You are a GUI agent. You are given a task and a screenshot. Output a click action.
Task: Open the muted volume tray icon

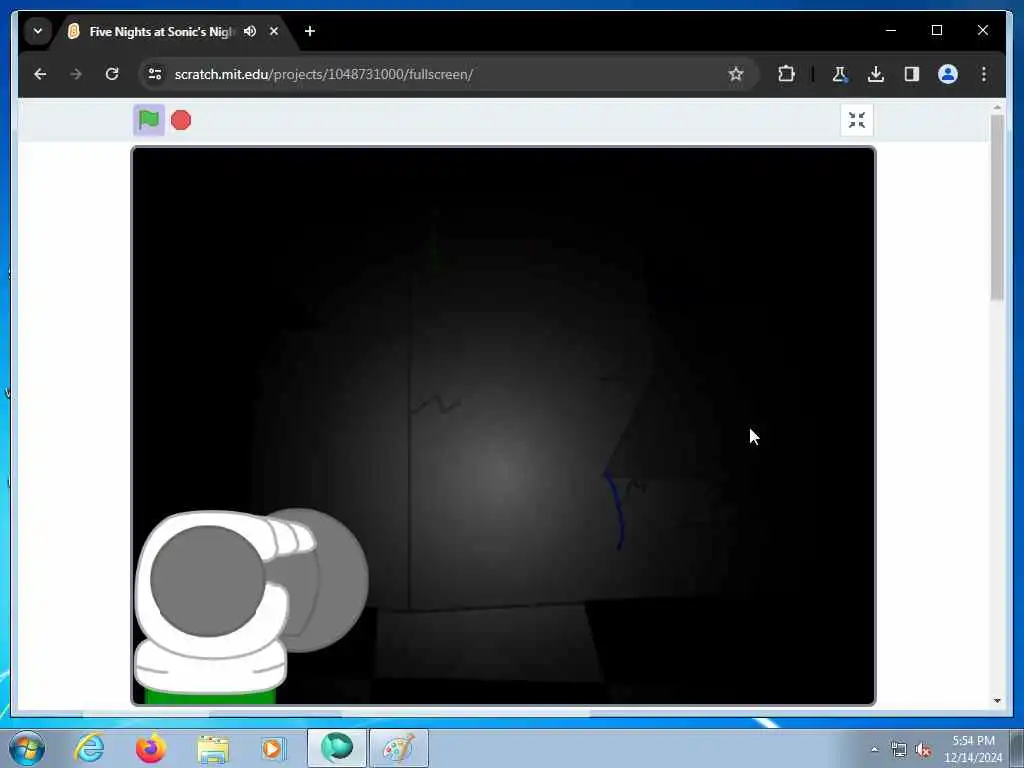click(923, 750)
